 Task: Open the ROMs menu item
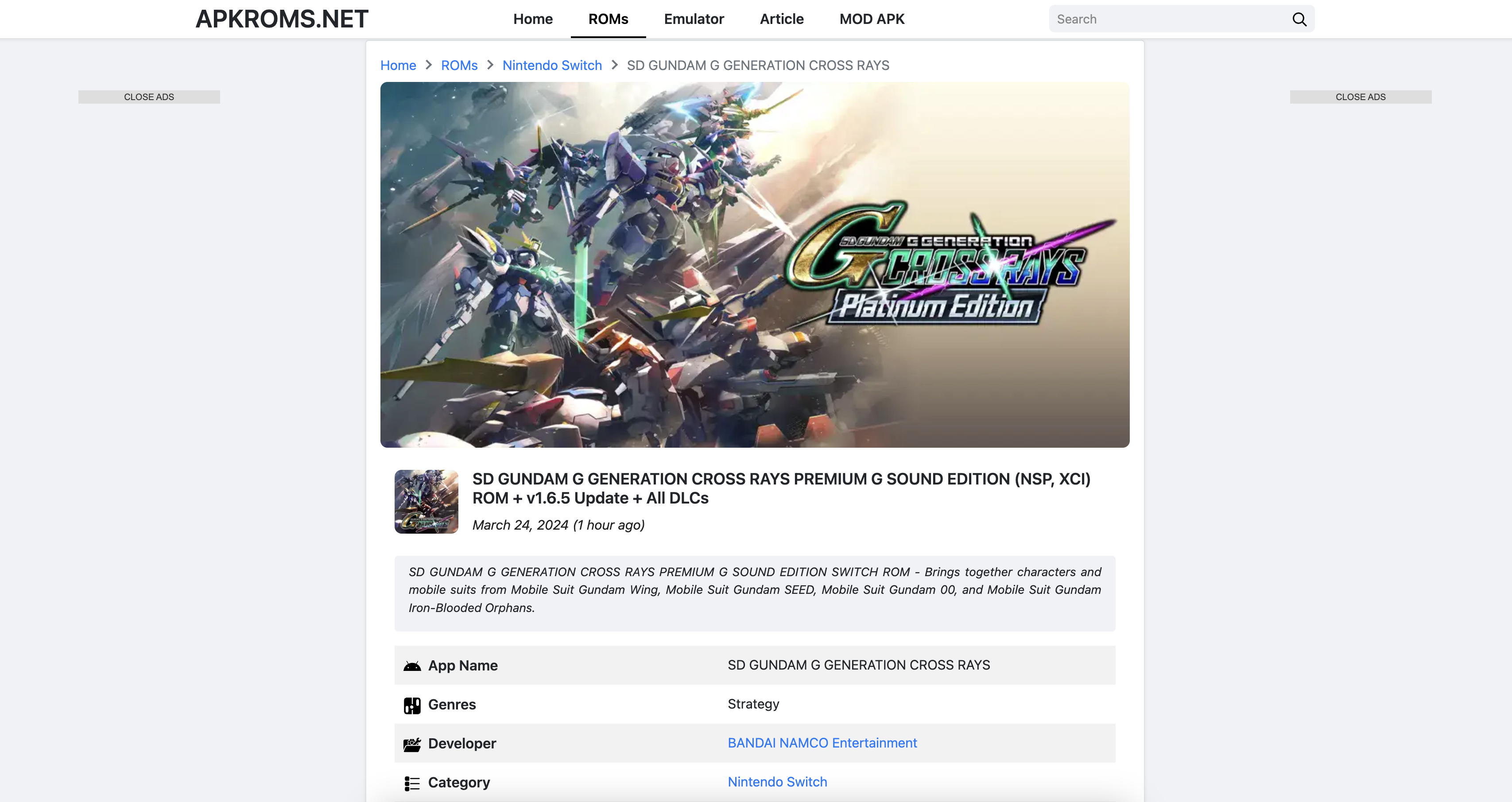coord(608,19)
